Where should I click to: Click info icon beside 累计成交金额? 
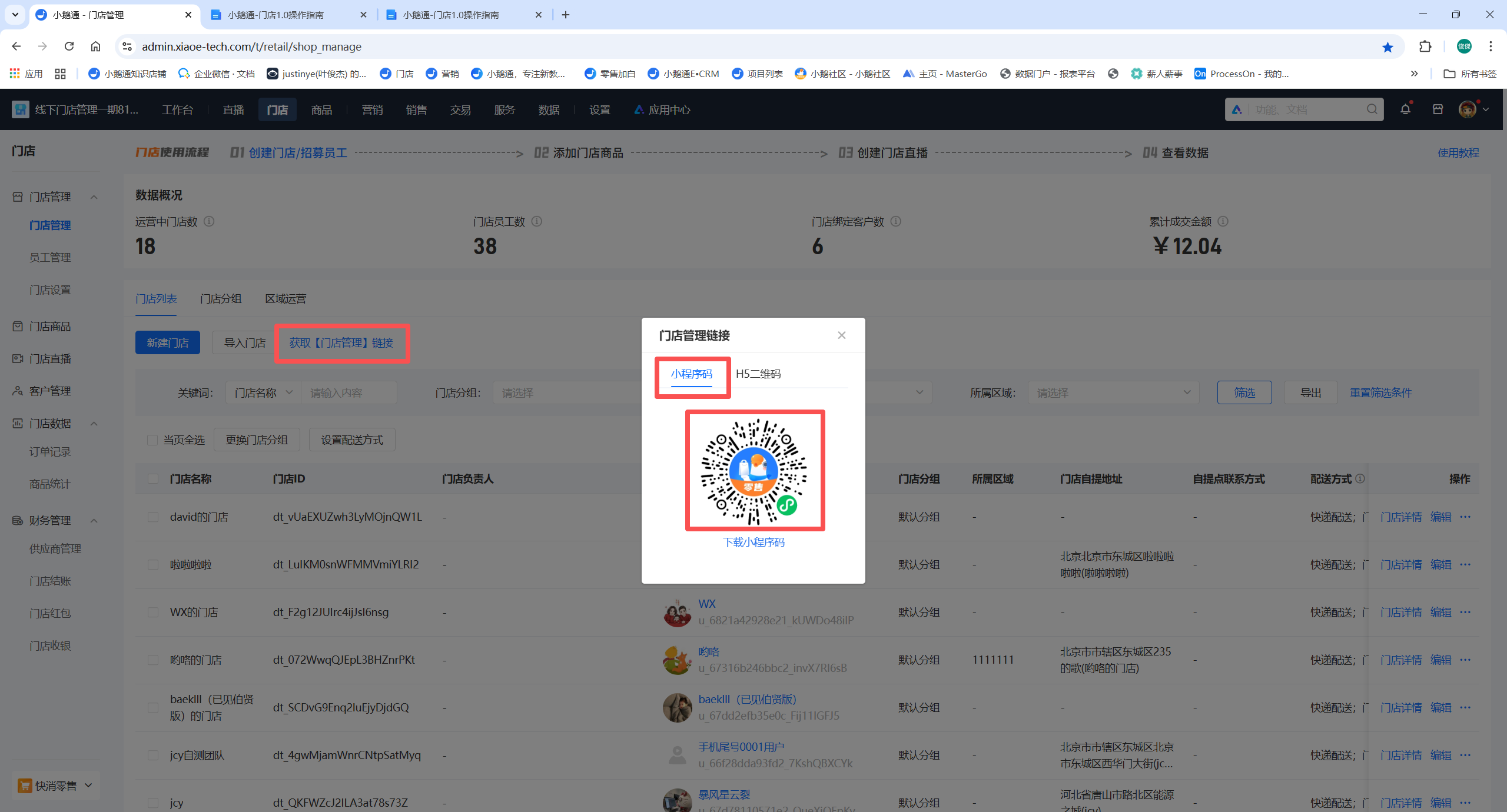pos(1223,221)
